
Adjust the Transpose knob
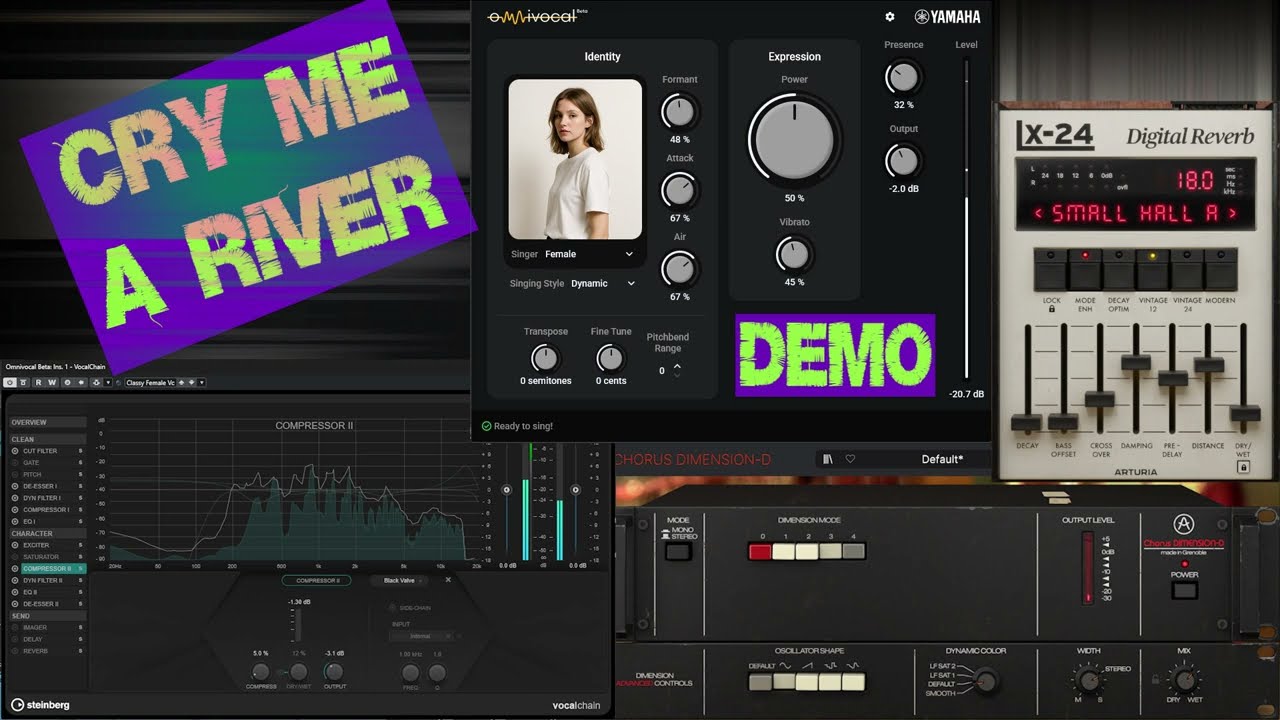(x=545, y=357)
